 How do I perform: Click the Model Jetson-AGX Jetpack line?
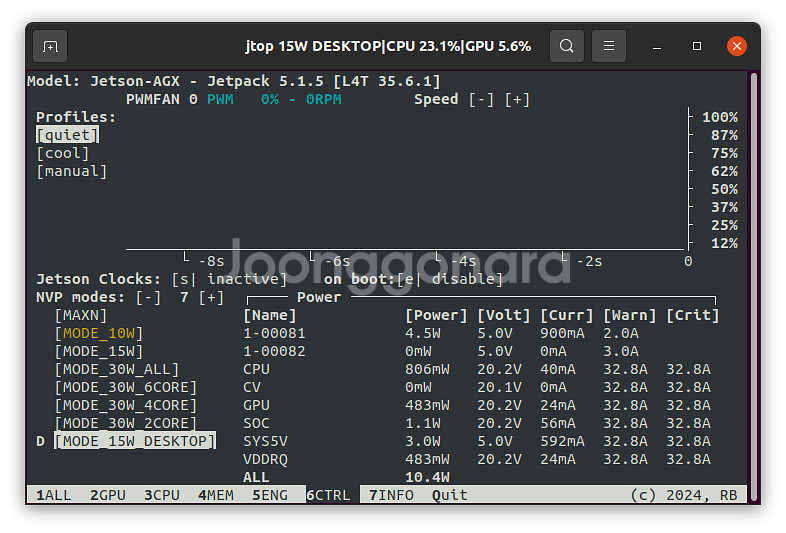coord(234,81)
